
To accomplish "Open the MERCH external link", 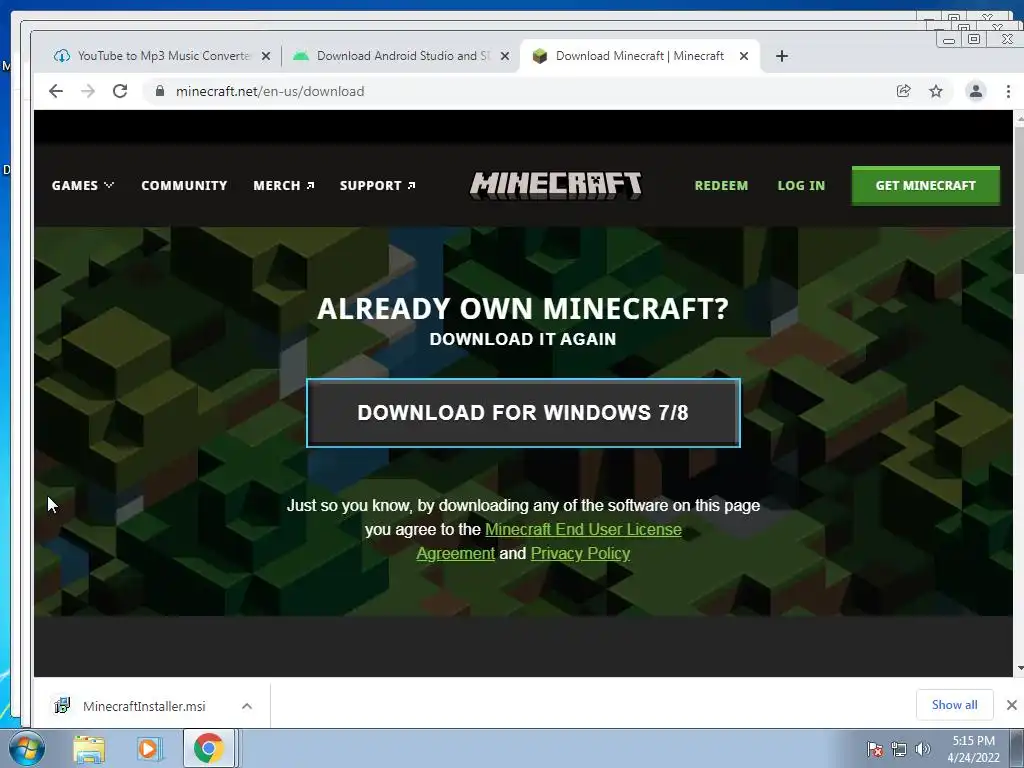I will 284,185.
